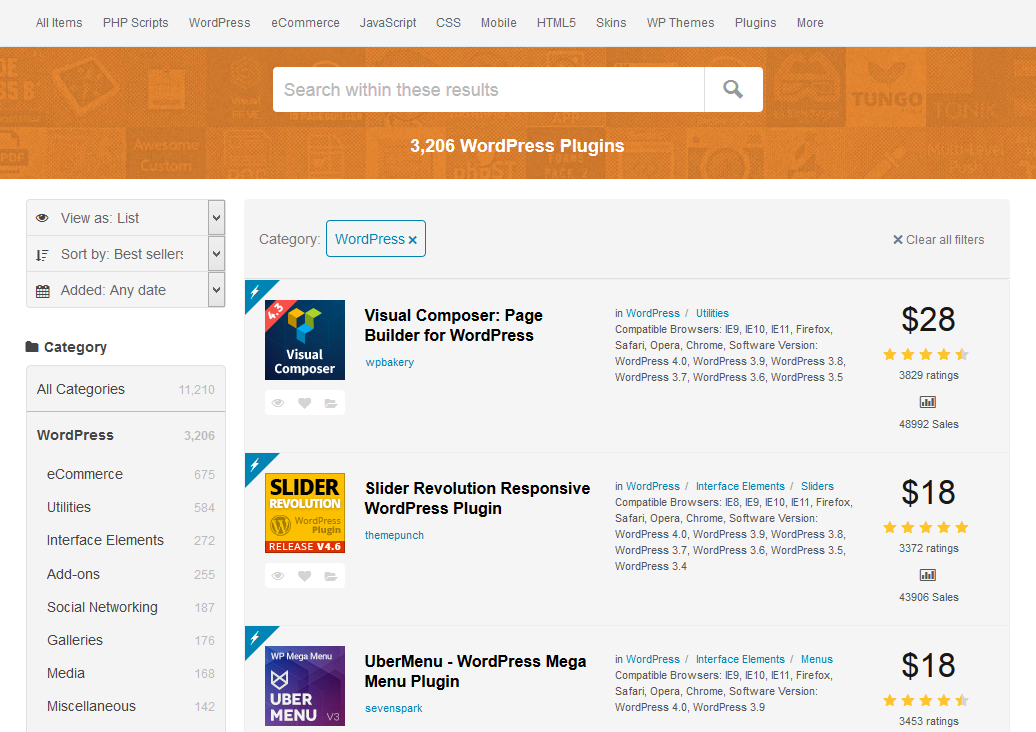
Task: Click Interface Elements link in UberMenu breadcrumb
Action: 740,659
